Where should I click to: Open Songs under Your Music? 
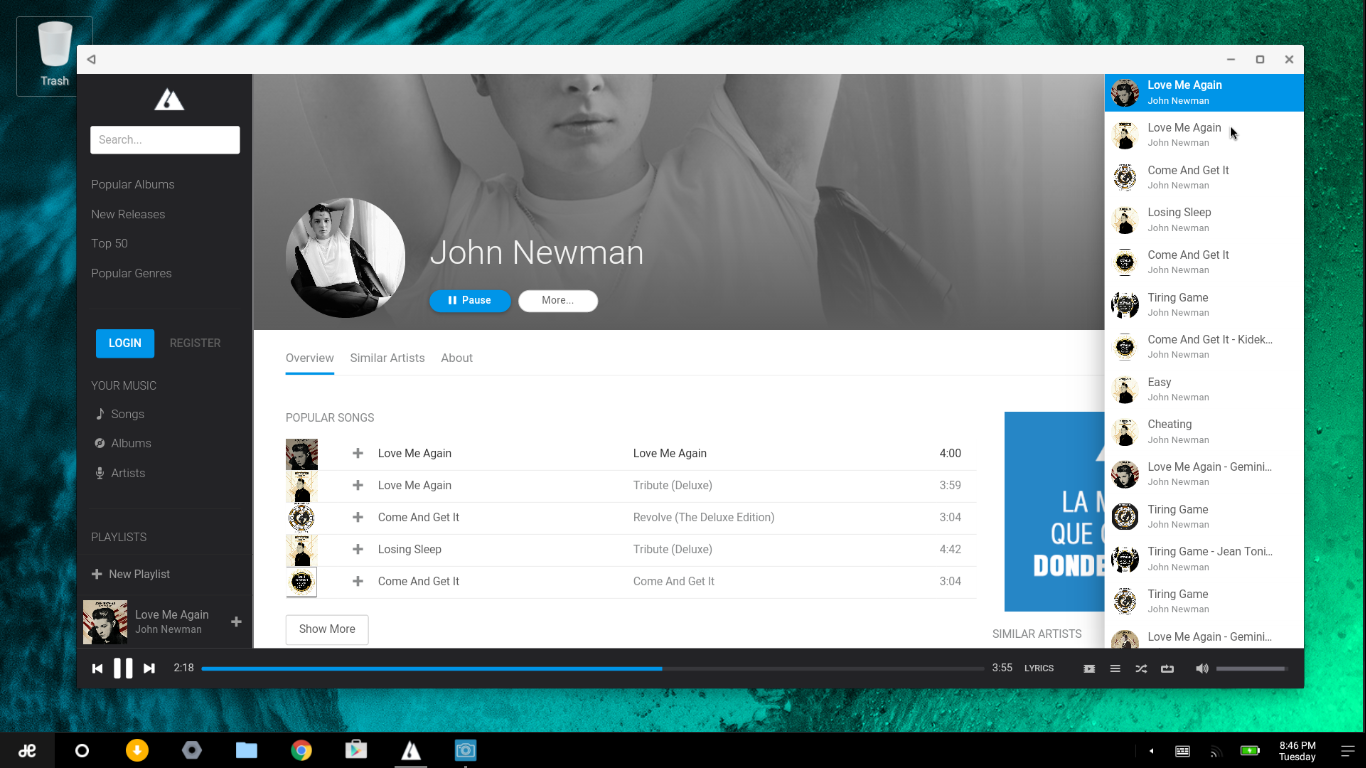[120, 414]
